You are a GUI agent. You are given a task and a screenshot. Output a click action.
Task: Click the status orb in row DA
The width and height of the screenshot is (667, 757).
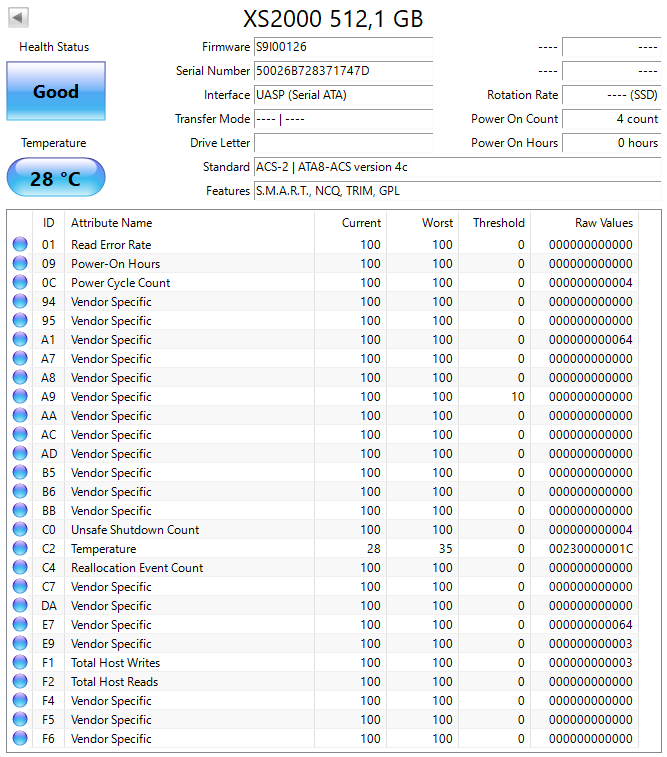click(x=20, y=605)
